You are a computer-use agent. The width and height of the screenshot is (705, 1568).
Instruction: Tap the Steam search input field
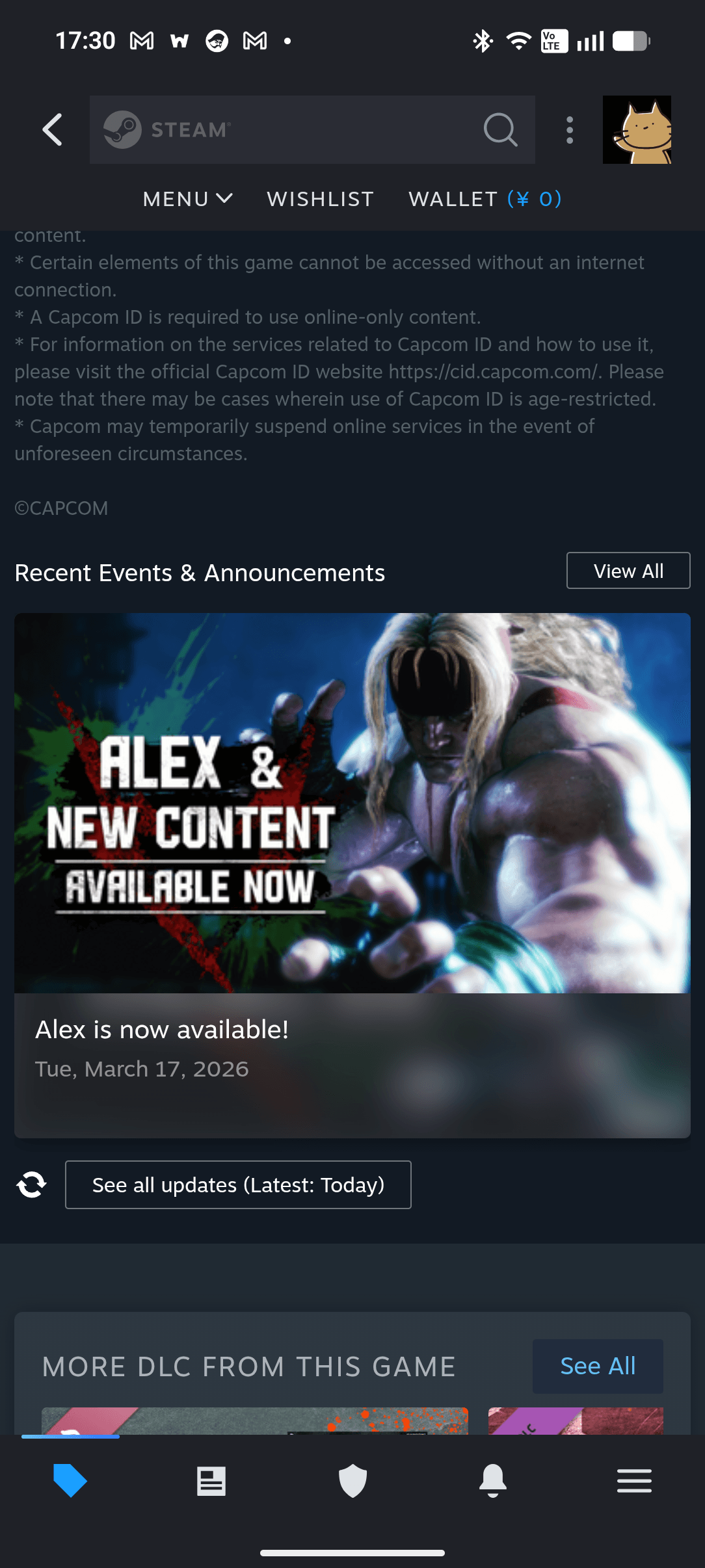point(312,130)
